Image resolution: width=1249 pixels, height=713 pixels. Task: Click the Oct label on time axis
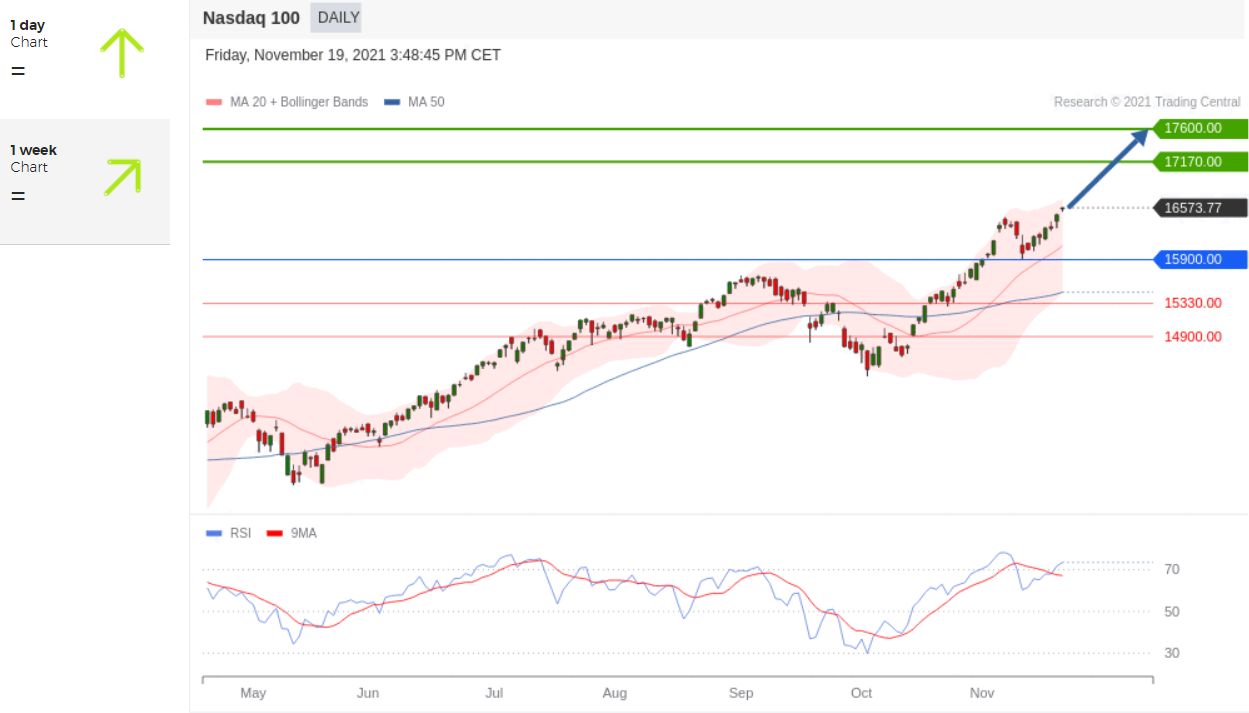click(861, 693)
